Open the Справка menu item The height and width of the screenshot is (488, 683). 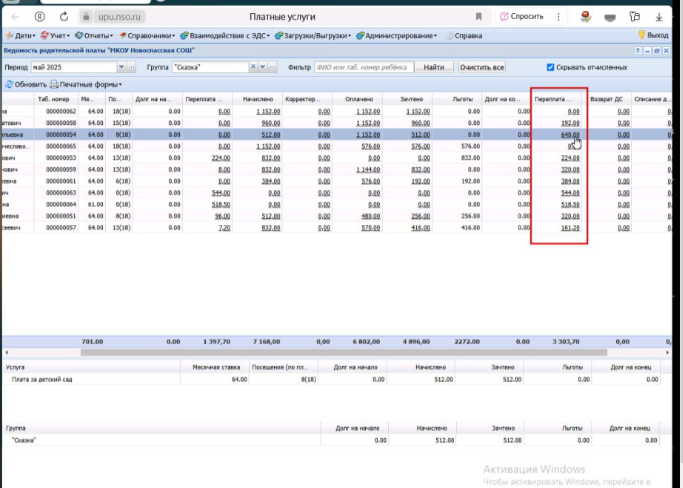click(x=464, y=36)
